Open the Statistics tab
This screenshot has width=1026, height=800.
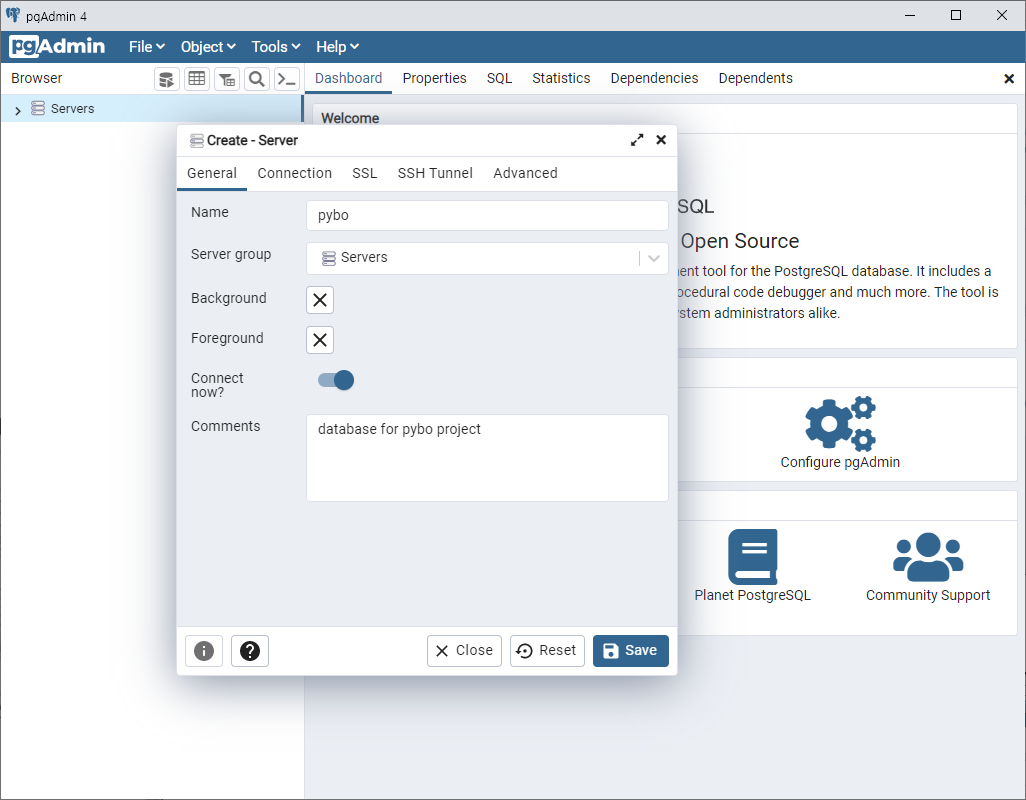[561, 78]
